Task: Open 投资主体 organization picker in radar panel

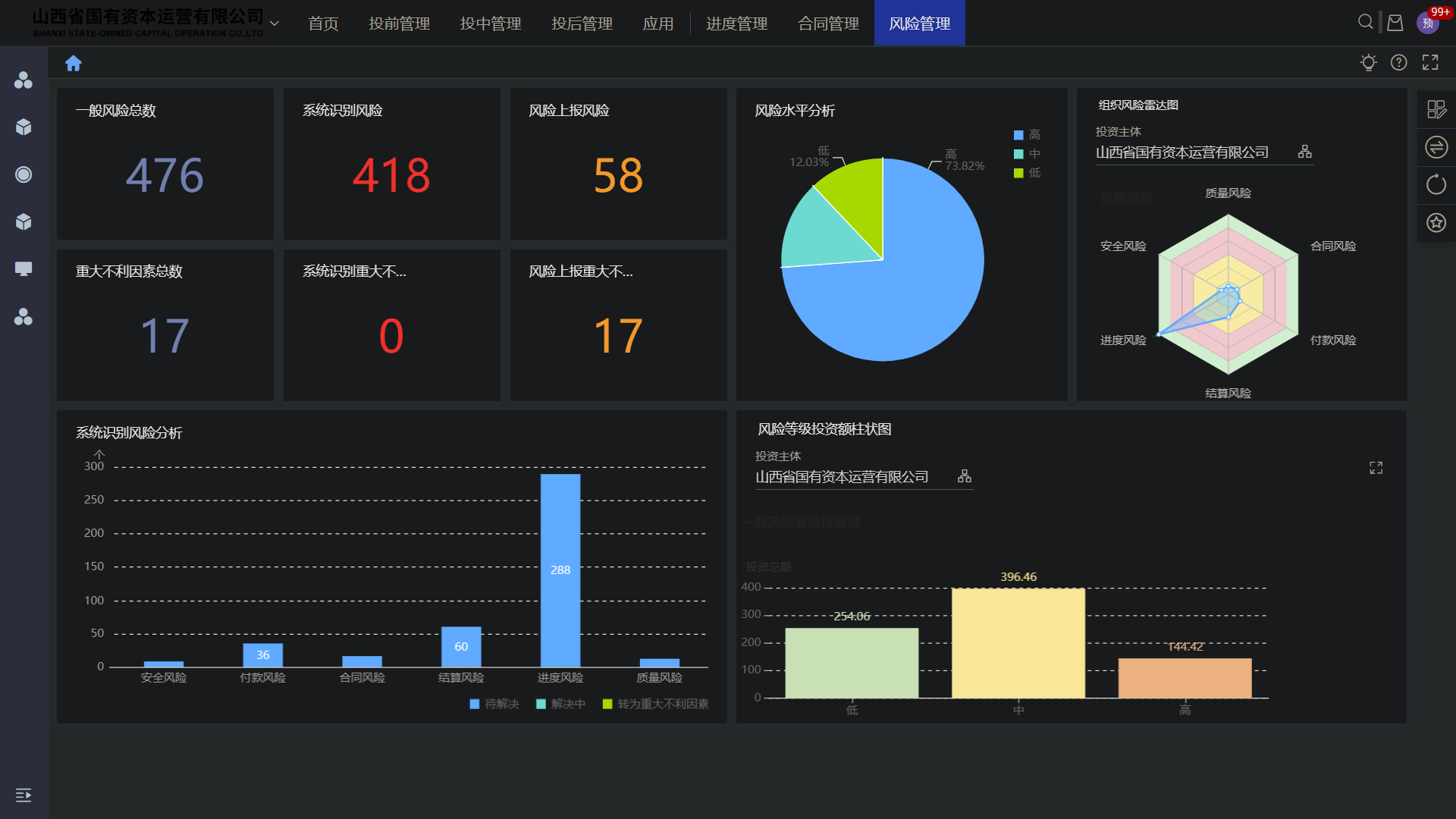Action: coord(1304,152)
